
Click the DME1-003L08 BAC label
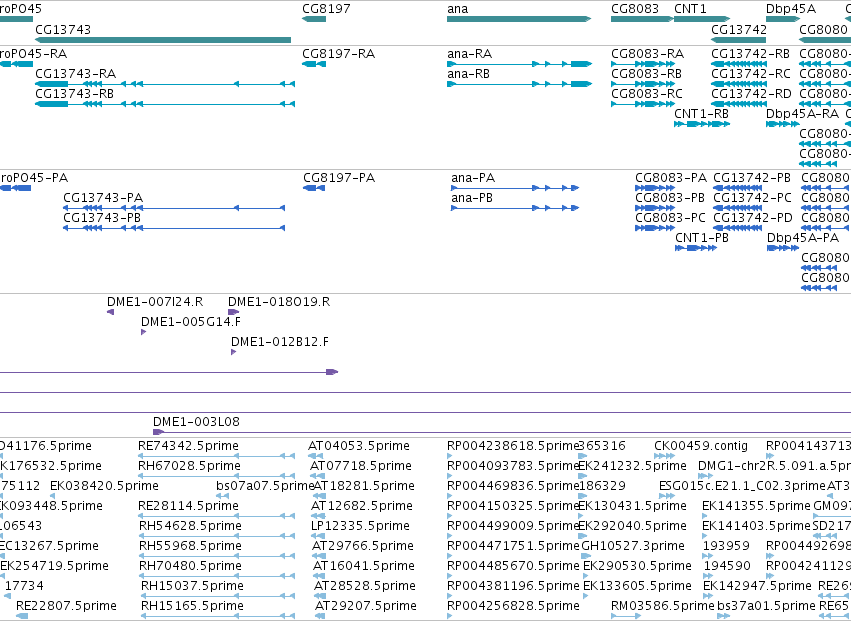click(196, 422)
